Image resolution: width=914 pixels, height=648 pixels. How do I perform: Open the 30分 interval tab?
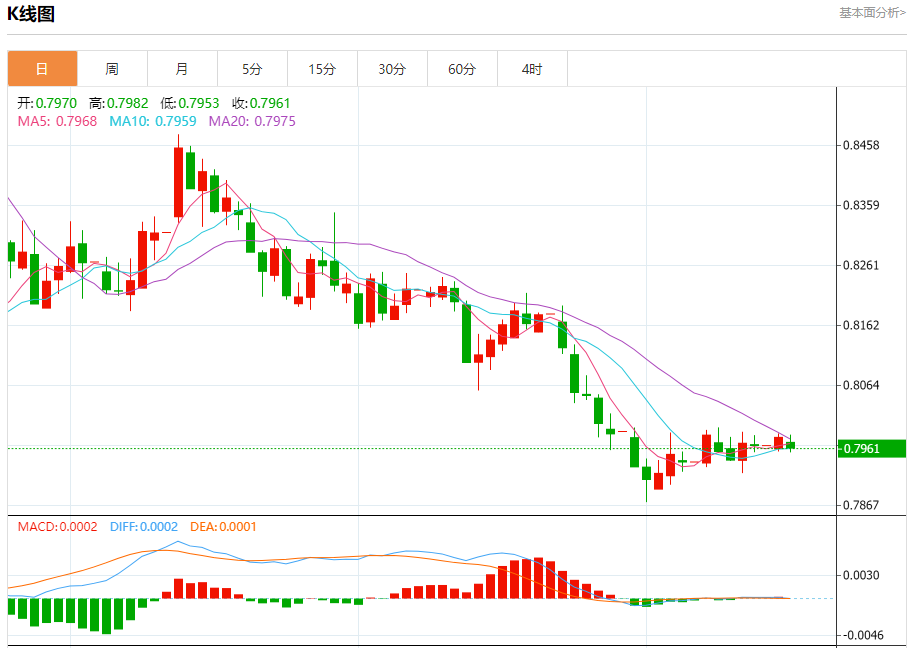point(392,69)
